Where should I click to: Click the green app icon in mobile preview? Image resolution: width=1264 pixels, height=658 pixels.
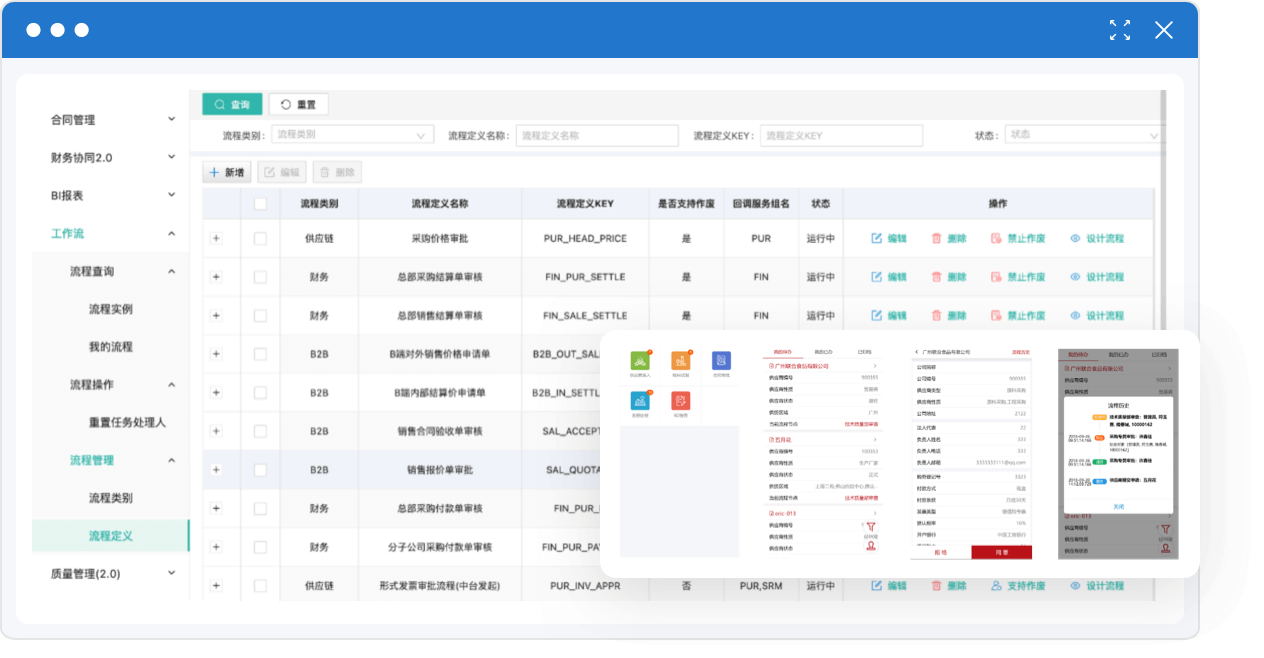[640, 361]
